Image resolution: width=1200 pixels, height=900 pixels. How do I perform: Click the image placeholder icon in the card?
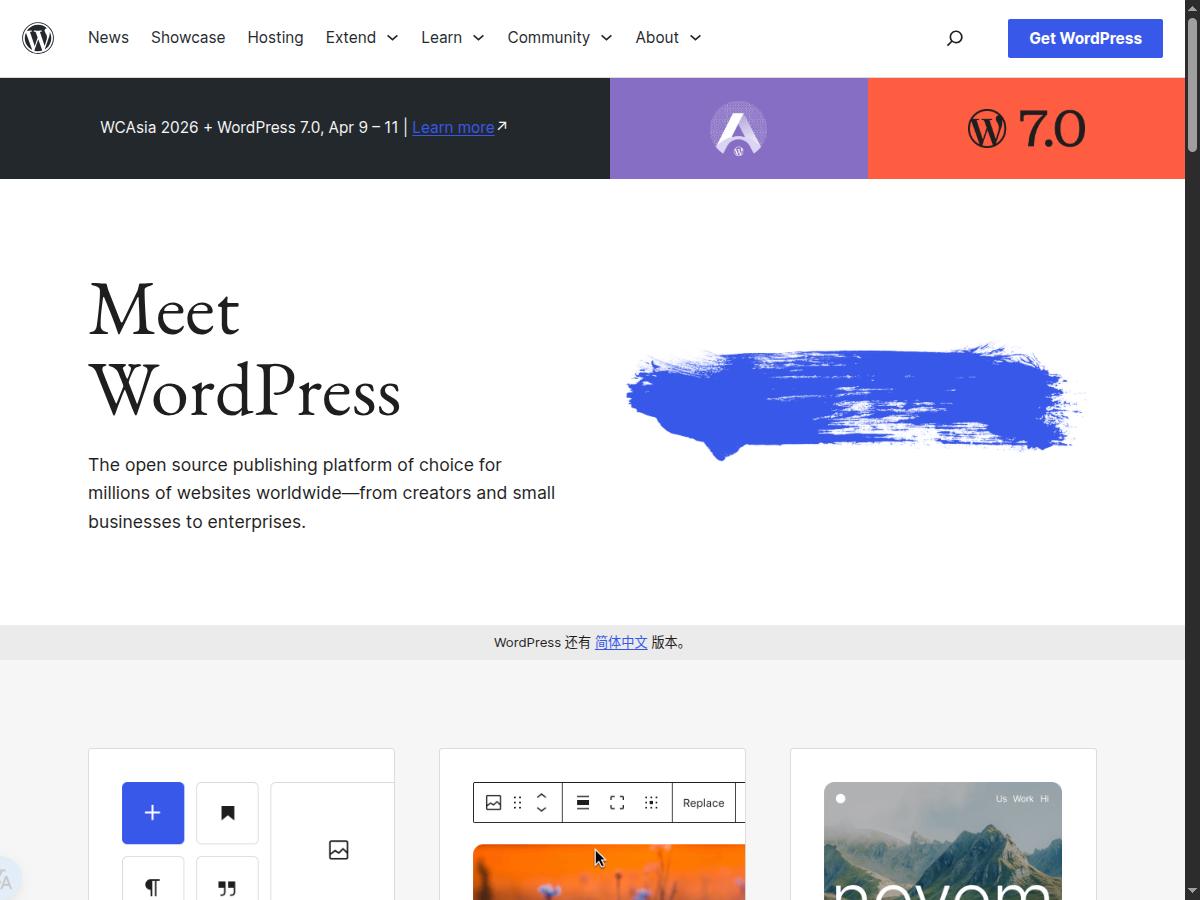click(338, 850)
